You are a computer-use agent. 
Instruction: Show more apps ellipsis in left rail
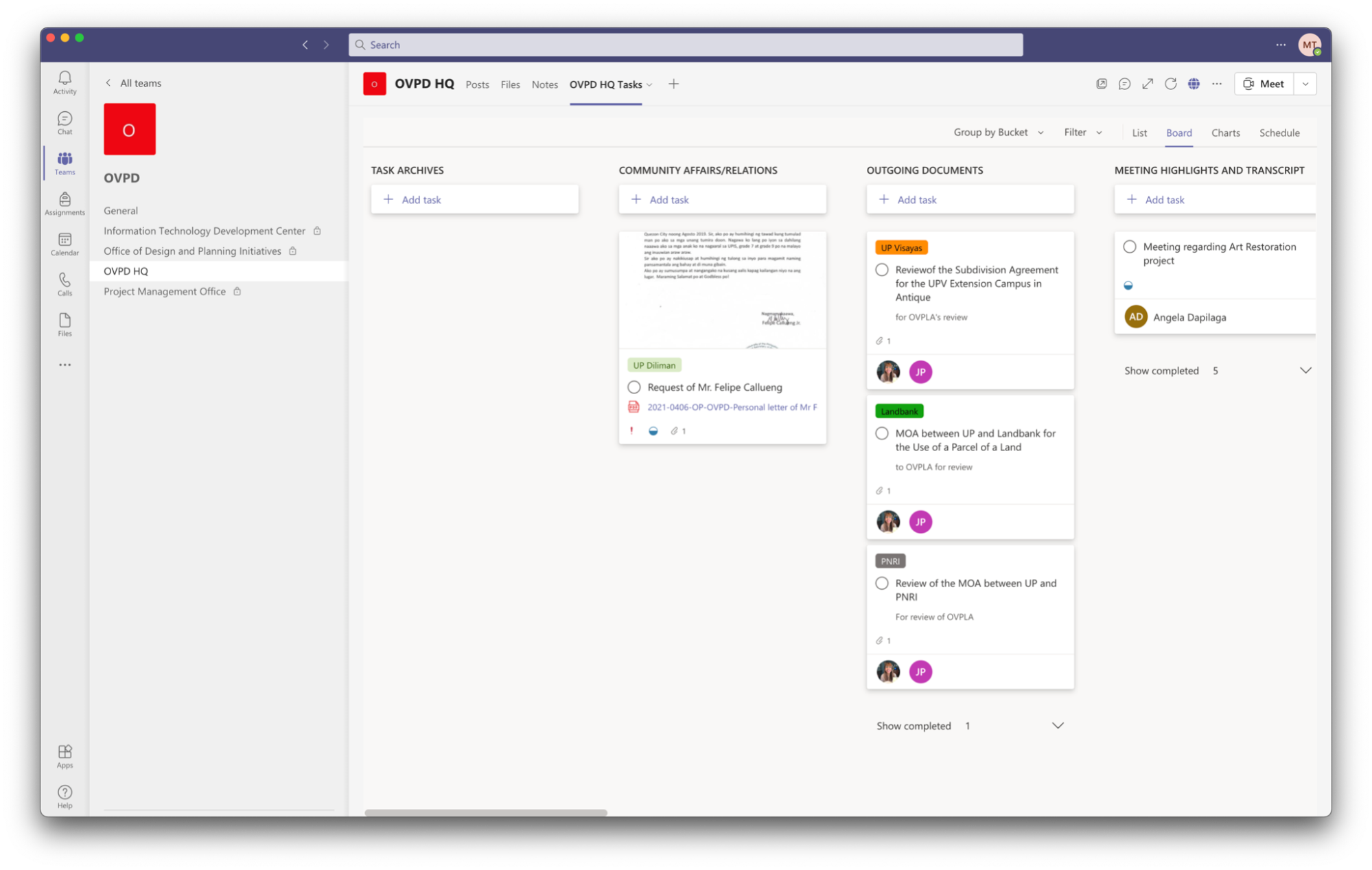click(x=65, y=365)
